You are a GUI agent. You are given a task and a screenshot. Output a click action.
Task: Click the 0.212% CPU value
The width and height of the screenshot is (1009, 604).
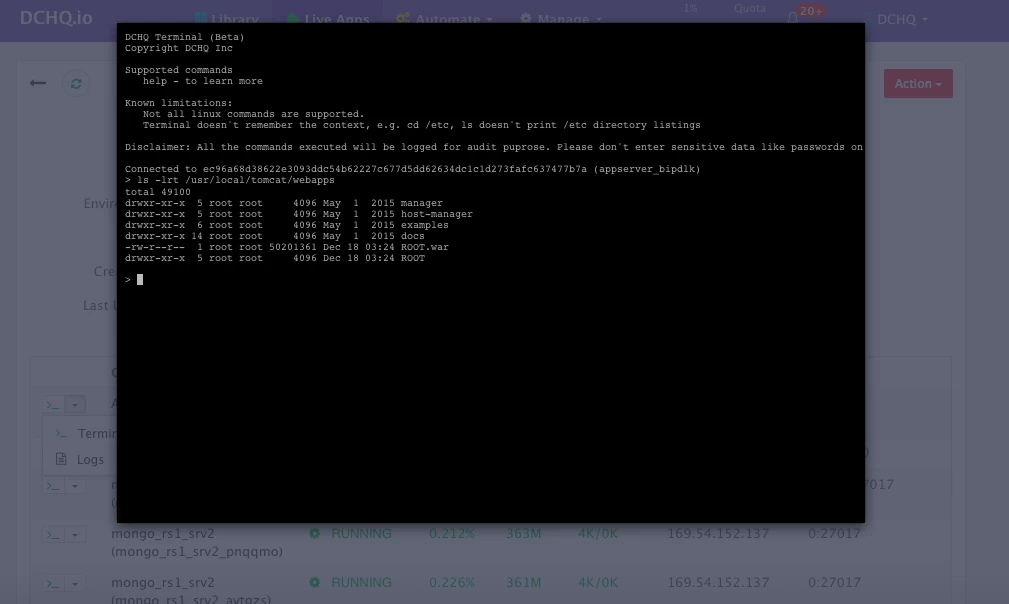click(x=452, y=533)
